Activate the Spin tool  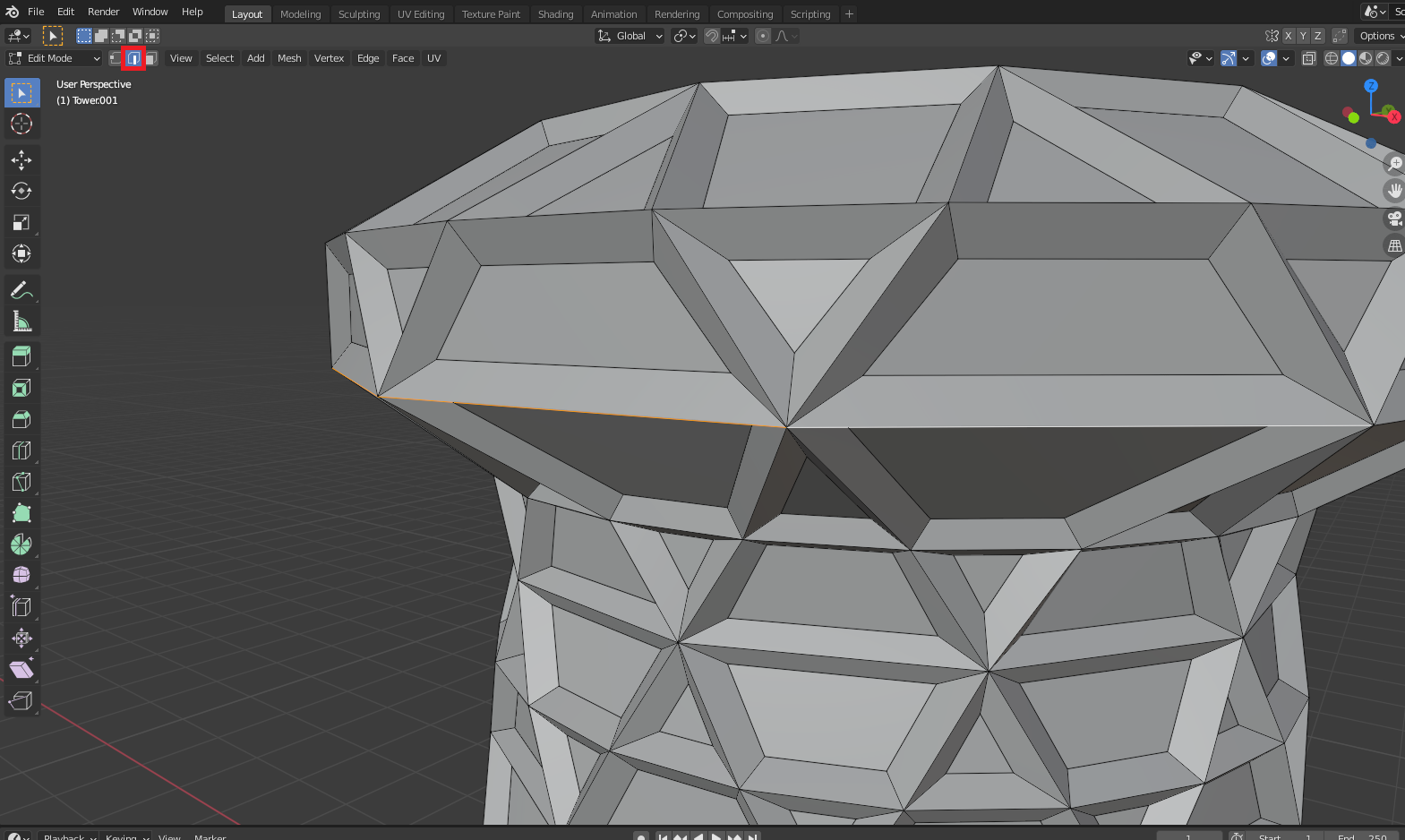(21, 544)
